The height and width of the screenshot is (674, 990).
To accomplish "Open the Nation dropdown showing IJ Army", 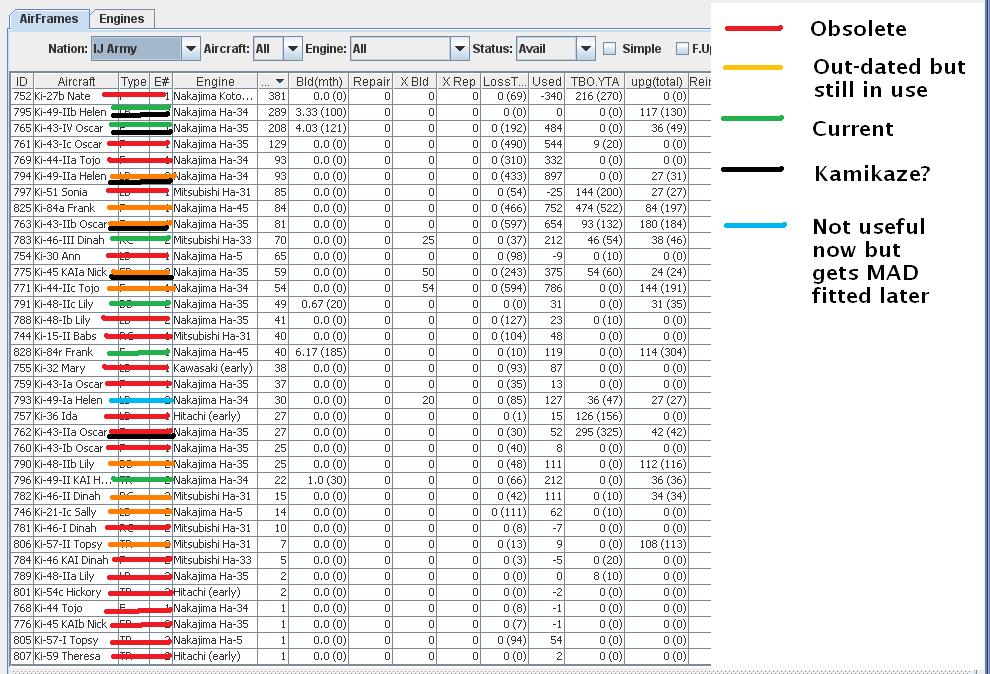I will pyautogui.click(x=146, y=49).
